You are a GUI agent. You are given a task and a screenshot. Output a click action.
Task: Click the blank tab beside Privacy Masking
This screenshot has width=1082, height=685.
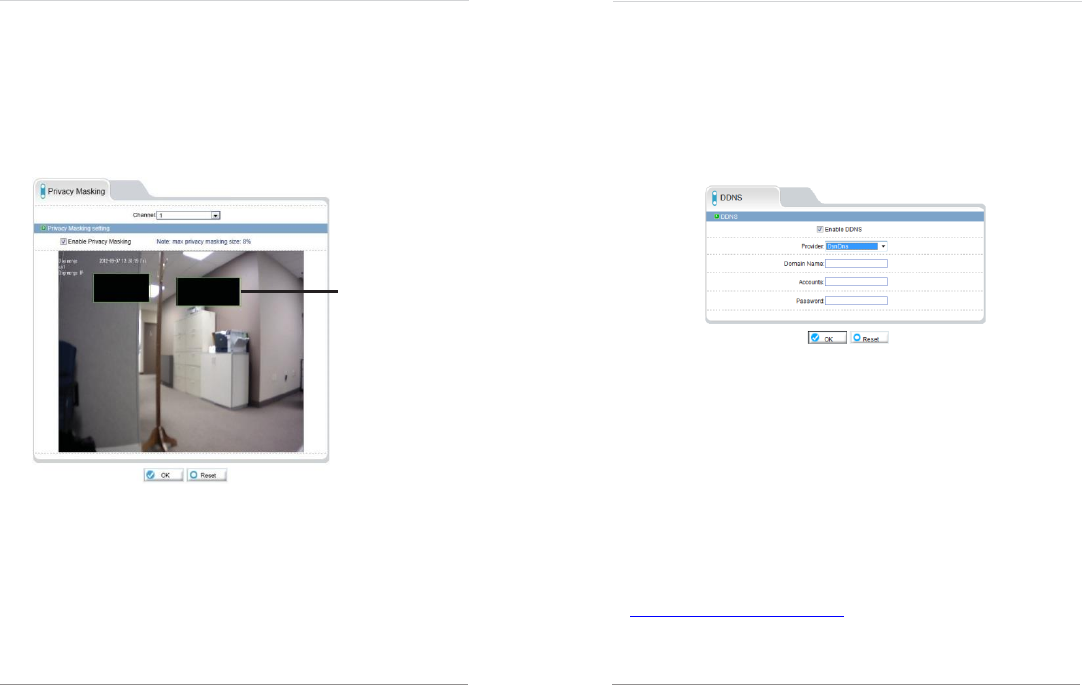click(130, 189)
